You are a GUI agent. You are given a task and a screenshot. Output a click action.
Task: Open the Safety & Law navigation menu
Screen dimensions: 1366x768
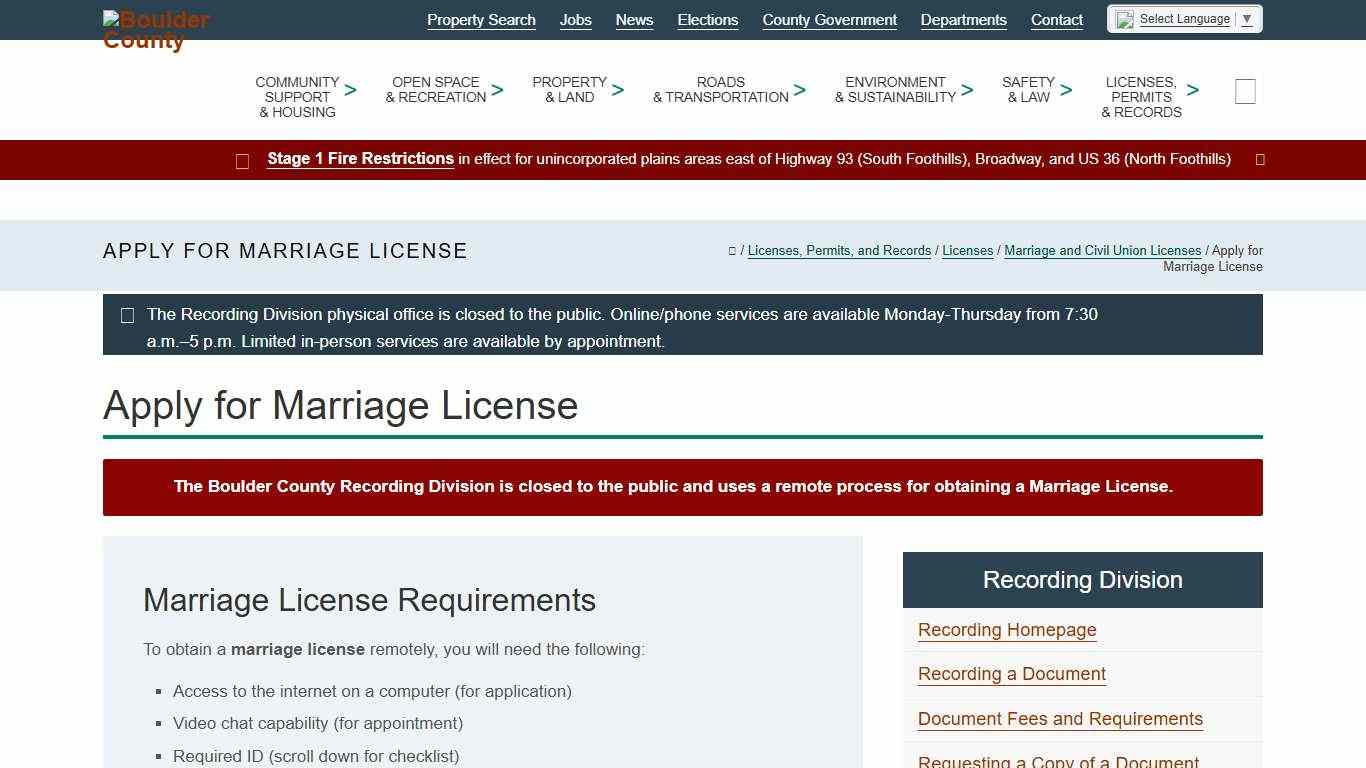[1028, 90]
